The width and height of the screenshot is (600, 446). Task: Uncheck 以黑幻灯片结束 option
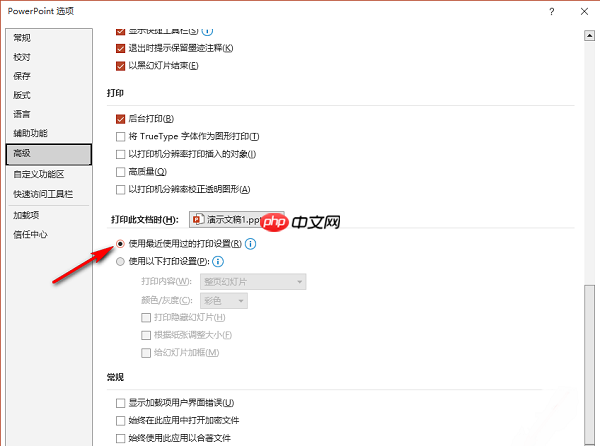point(121,66)
